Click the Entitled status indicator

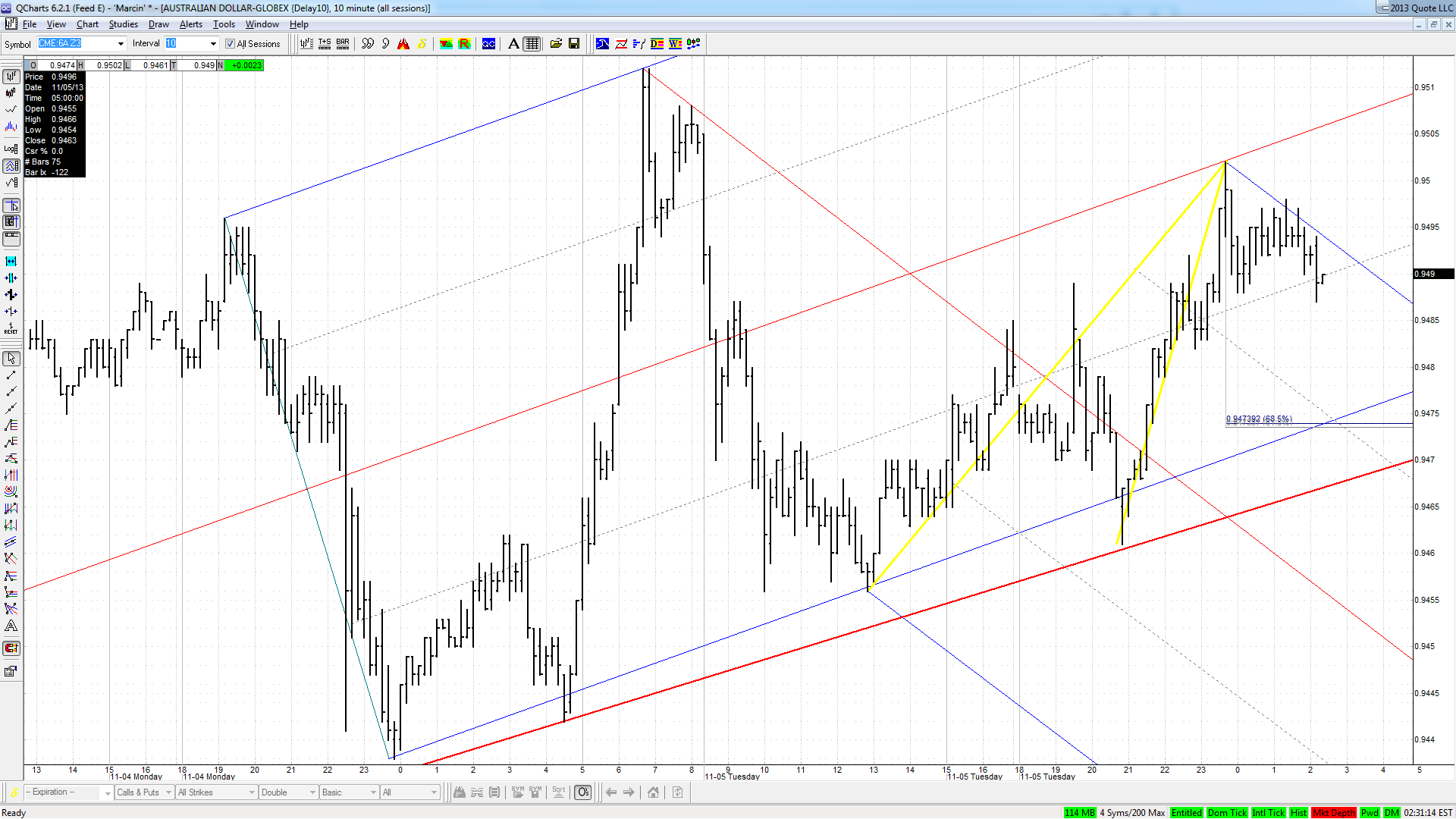(1186, 813)
